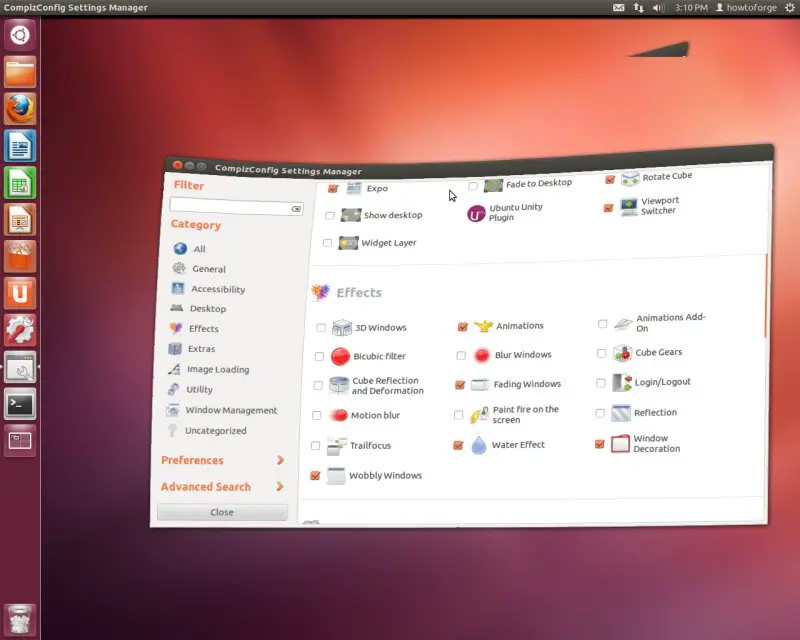Disable the Expo checkbox
The width and height of the screenshot is (800, 640).
click(333, 188)
